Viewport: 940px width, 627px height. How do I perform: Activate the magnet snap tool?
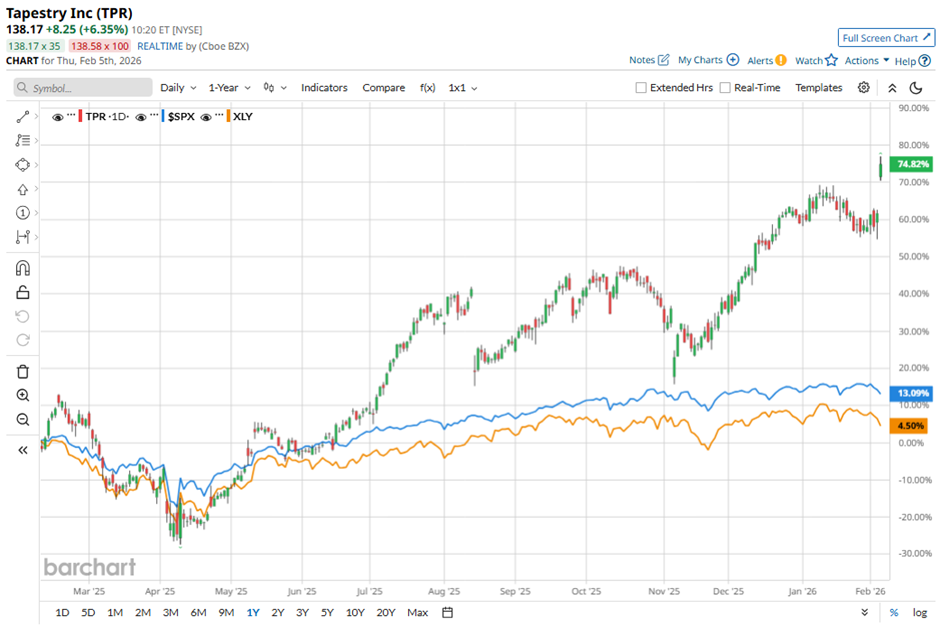pos(22,268)
